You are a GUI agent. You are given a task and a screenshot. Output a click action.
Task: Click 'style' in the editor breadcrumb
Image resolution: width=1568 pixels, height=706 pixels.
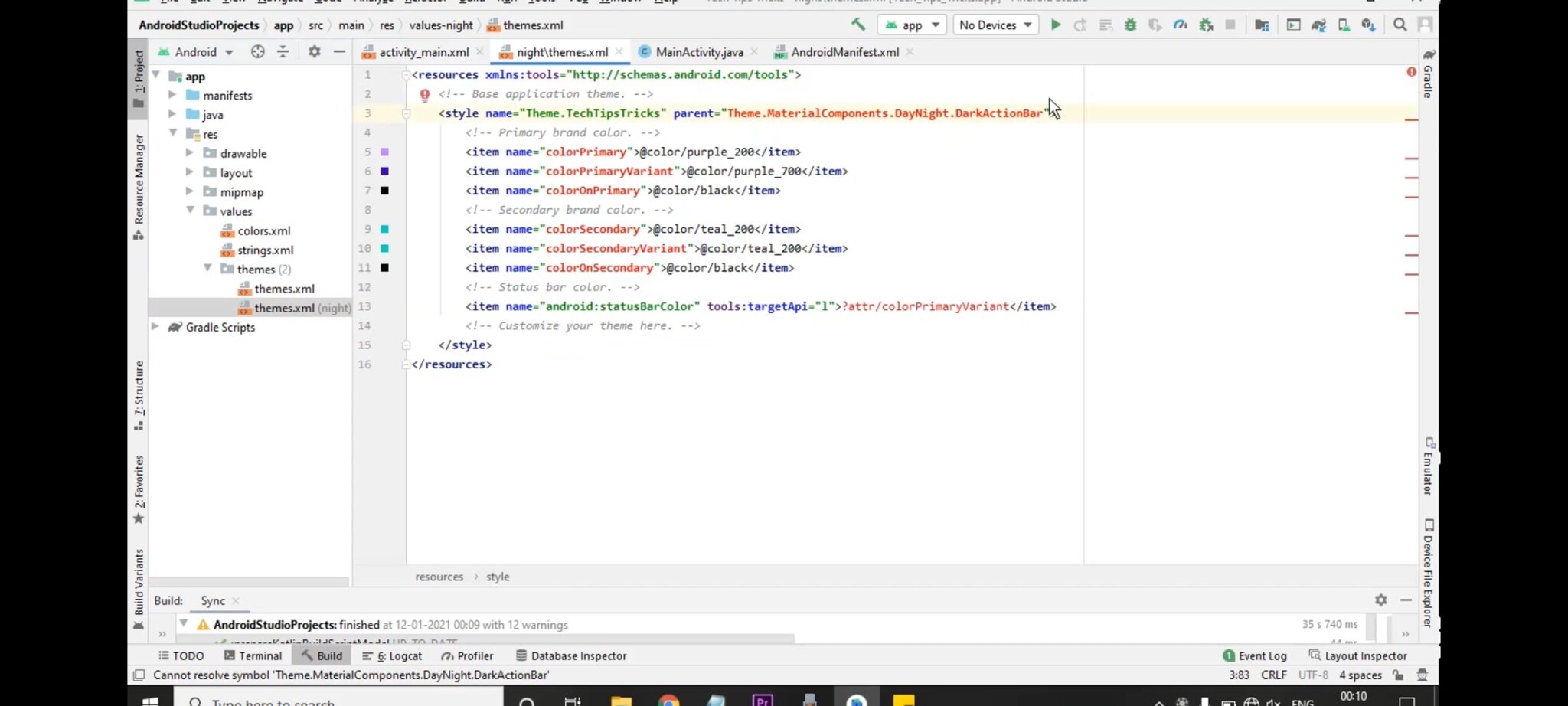(498, 577)
